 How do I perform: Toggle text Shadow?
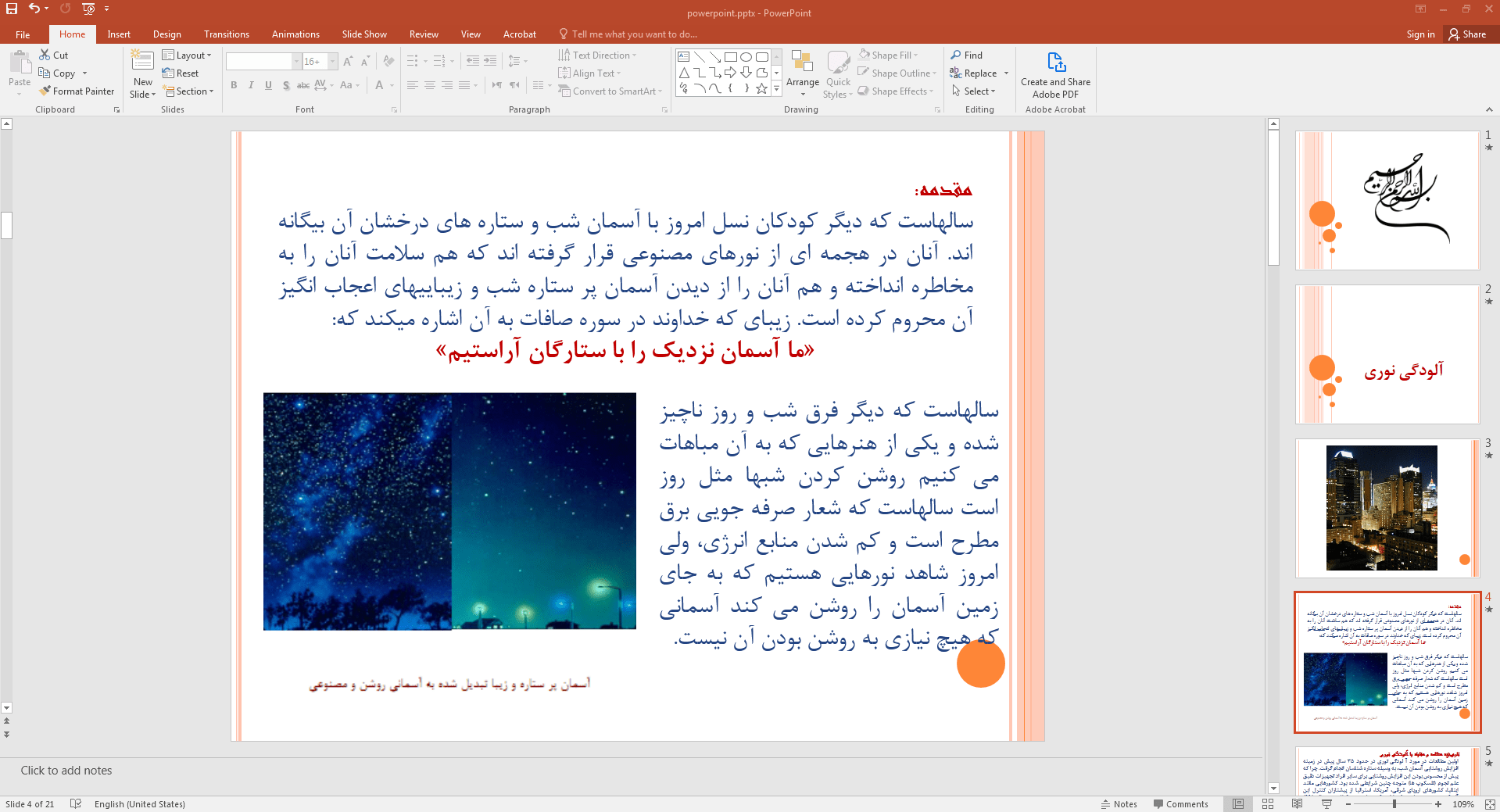coord(286,85)
